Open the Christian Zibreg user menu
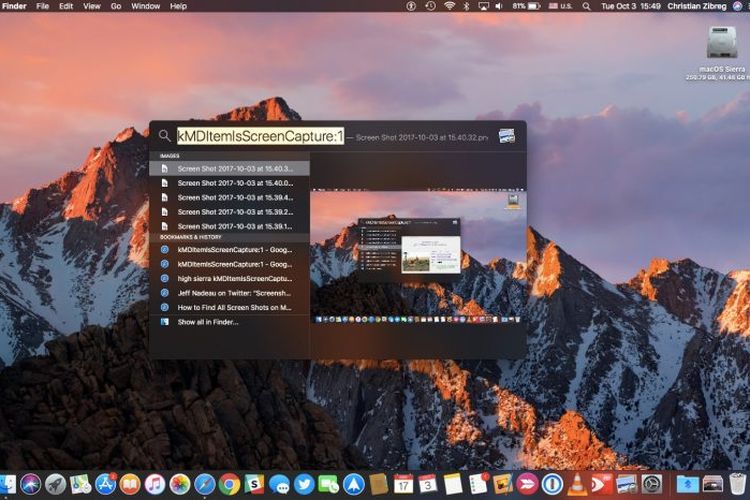 [x=696, y=6]
